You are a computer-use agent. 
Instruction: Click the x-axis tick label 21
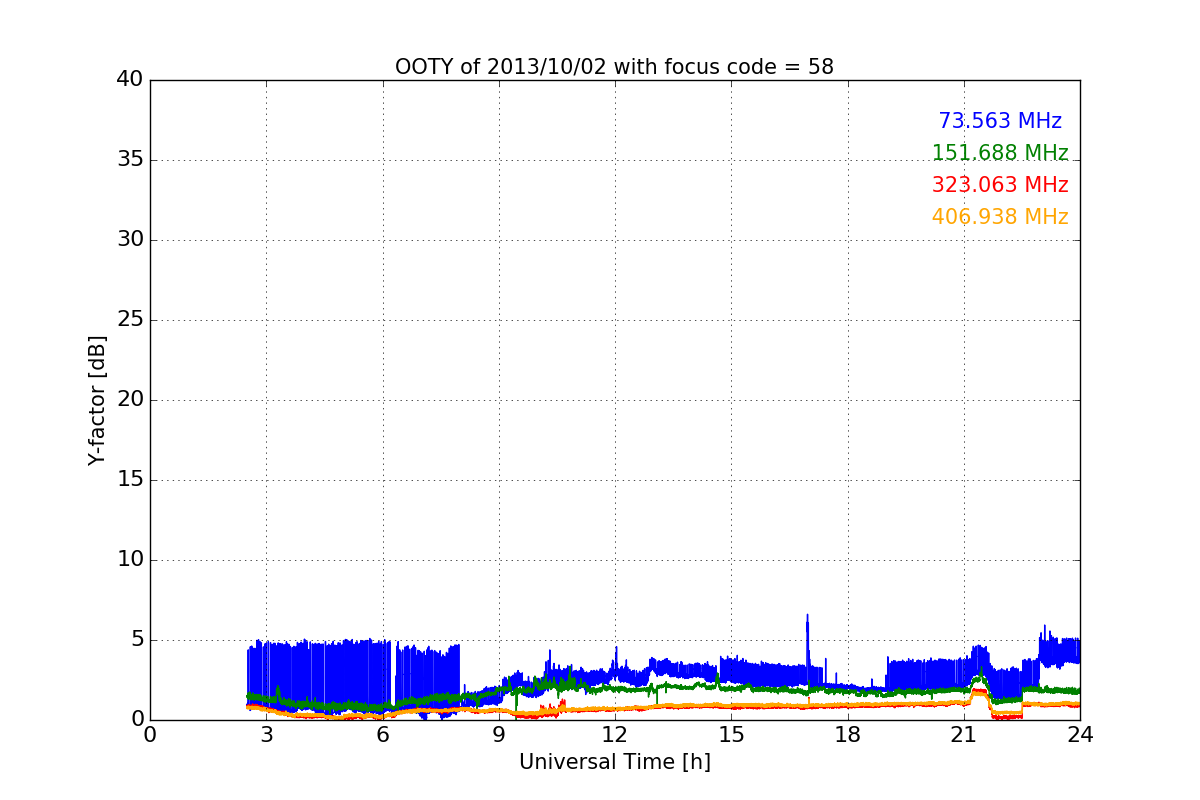[964, 735]
